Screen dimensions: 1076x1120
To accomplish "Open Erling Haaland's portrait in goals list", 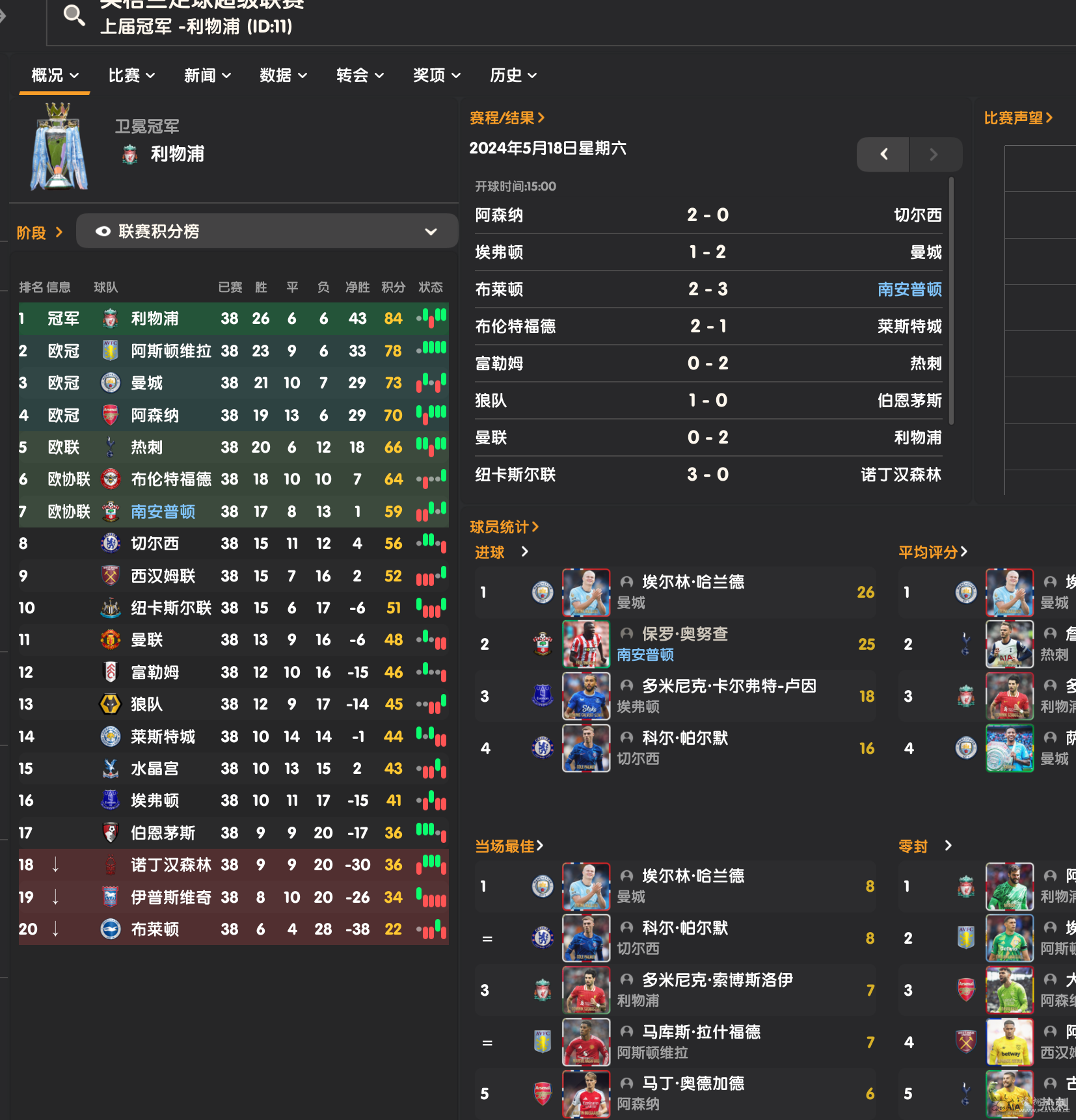I will point(586,593).
